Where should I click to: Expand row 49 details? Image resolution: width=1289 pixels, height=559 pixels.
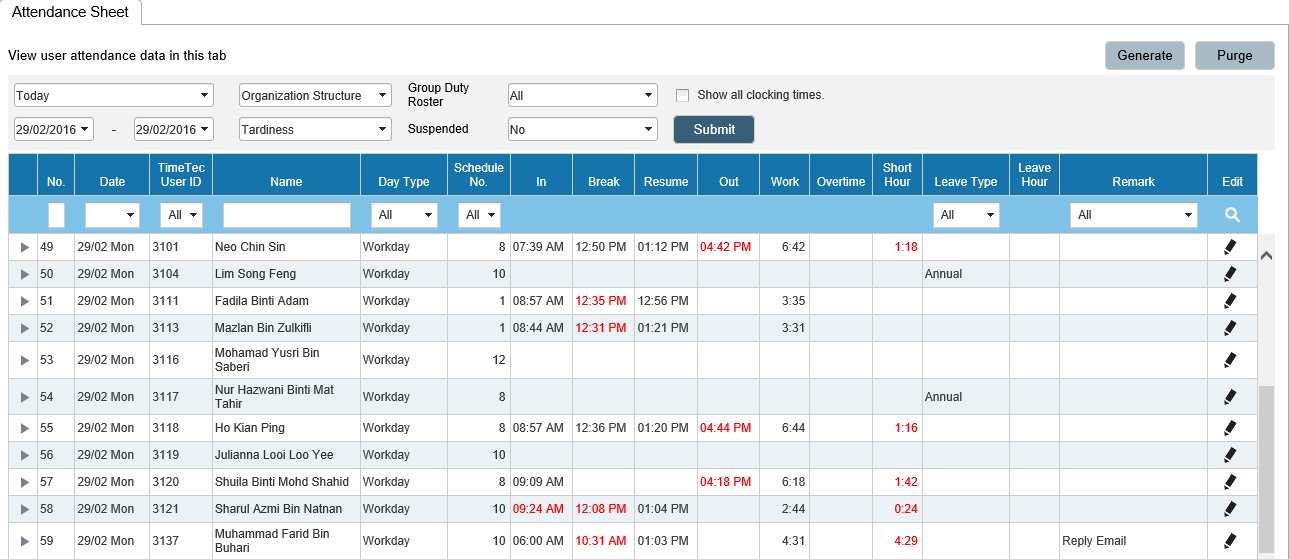pyautogui.click(x=24, y=247)
